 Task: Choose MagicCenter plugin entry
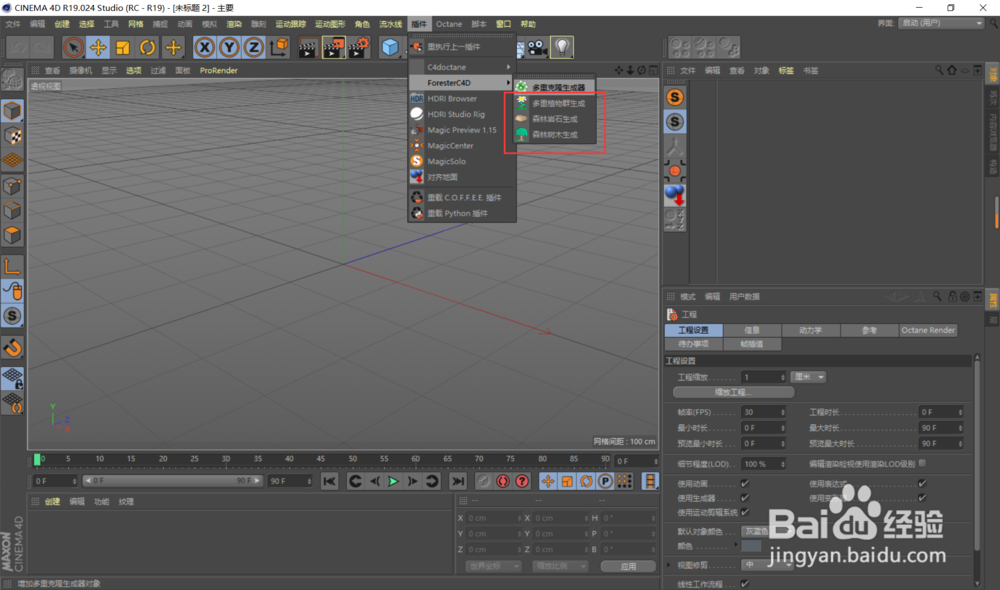(462, 146)
